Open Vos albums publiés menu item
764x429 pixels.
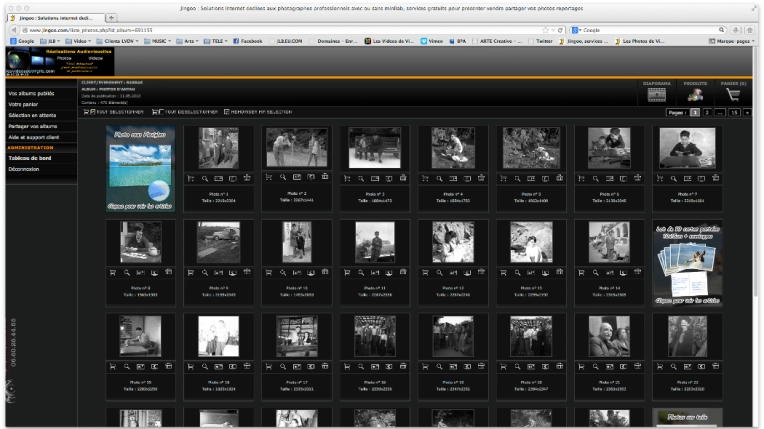click(x=31, y=93)
